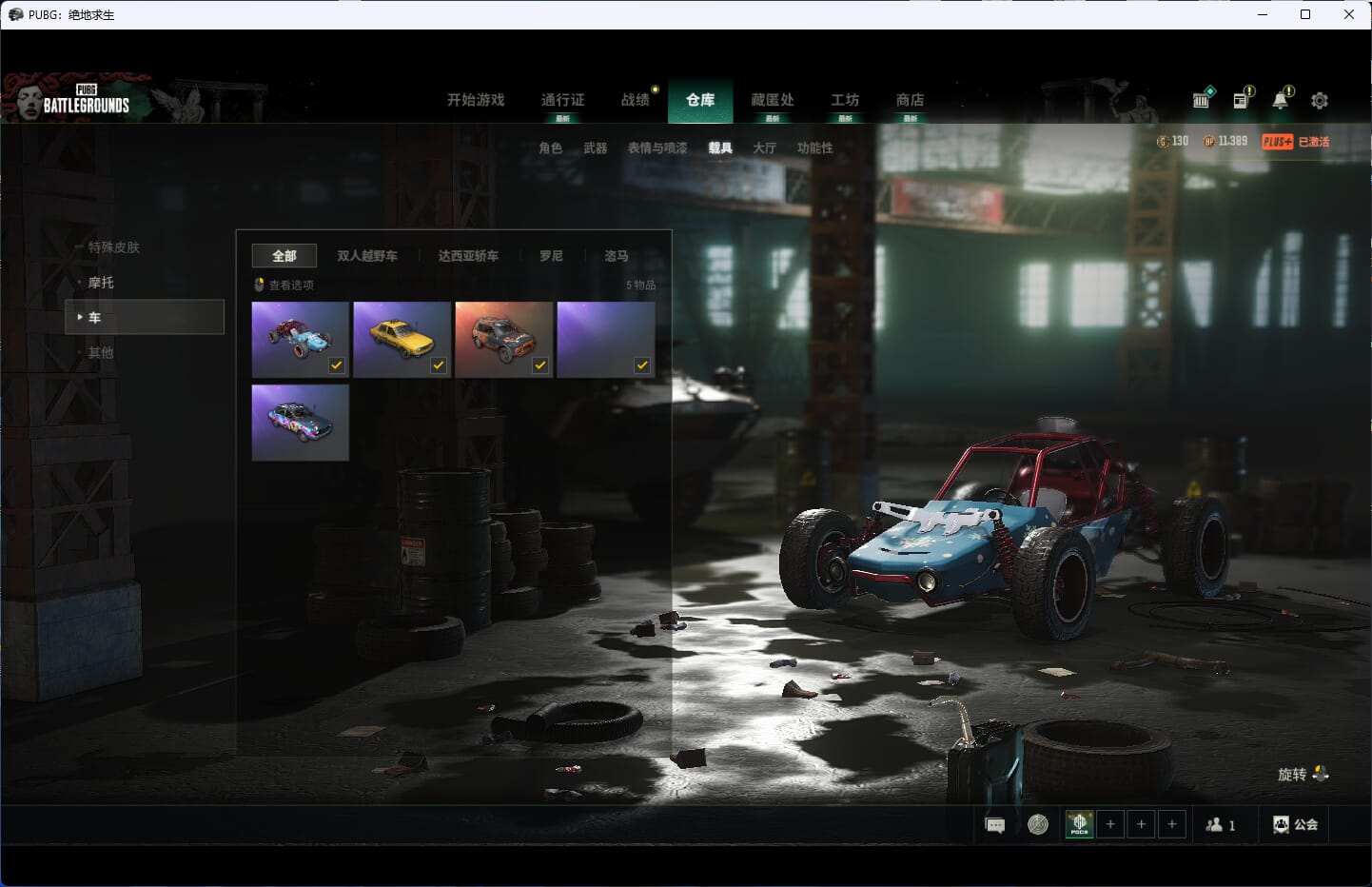Open the notifications bell icon

pos(1282,98)
